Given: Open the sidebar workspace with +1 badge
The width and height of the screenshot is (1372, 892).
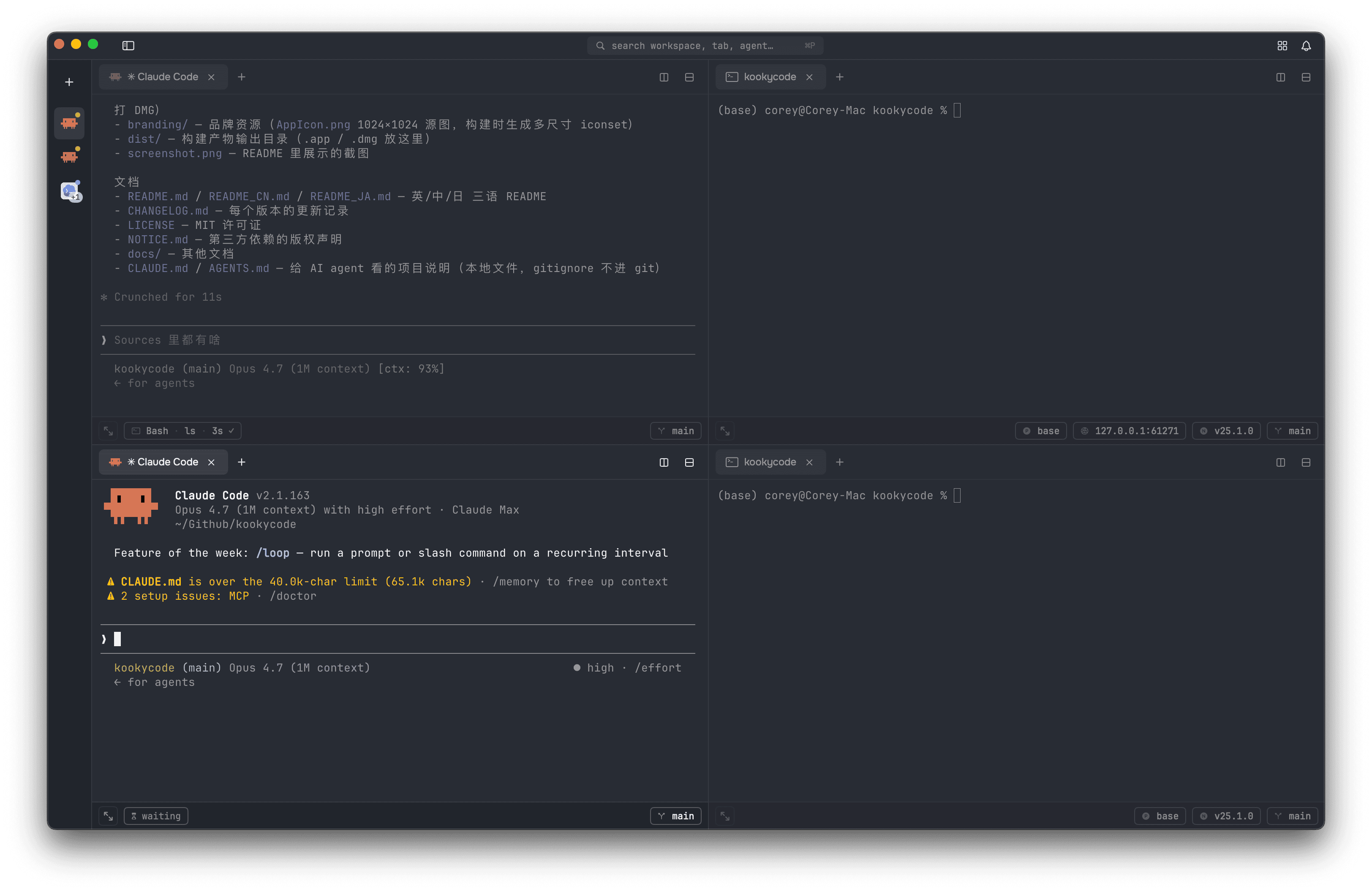Looking at the screenshot, I should pyautogui.click(x=70, y=191).
